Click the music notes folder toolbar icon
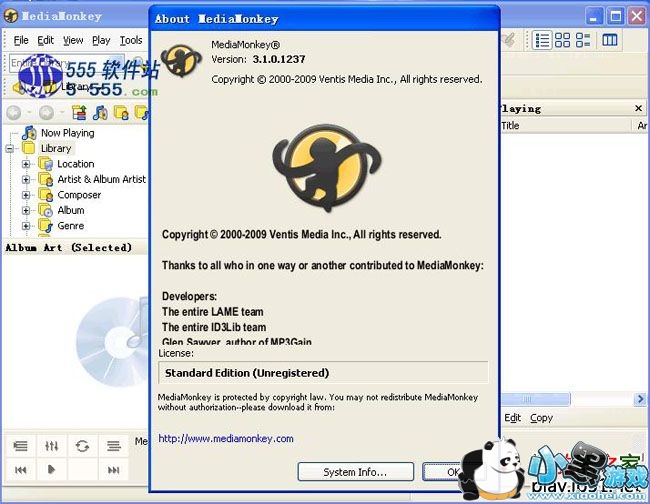Image resolution: width=650 pixels, height=504 pixels. pyautogui.click(x=100, y=112)
